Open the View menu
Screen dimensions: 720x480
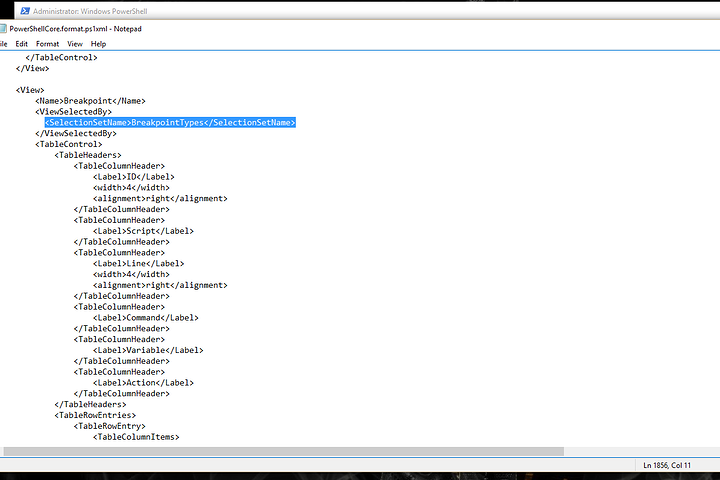pyautogui.click(x=74, y=44)
